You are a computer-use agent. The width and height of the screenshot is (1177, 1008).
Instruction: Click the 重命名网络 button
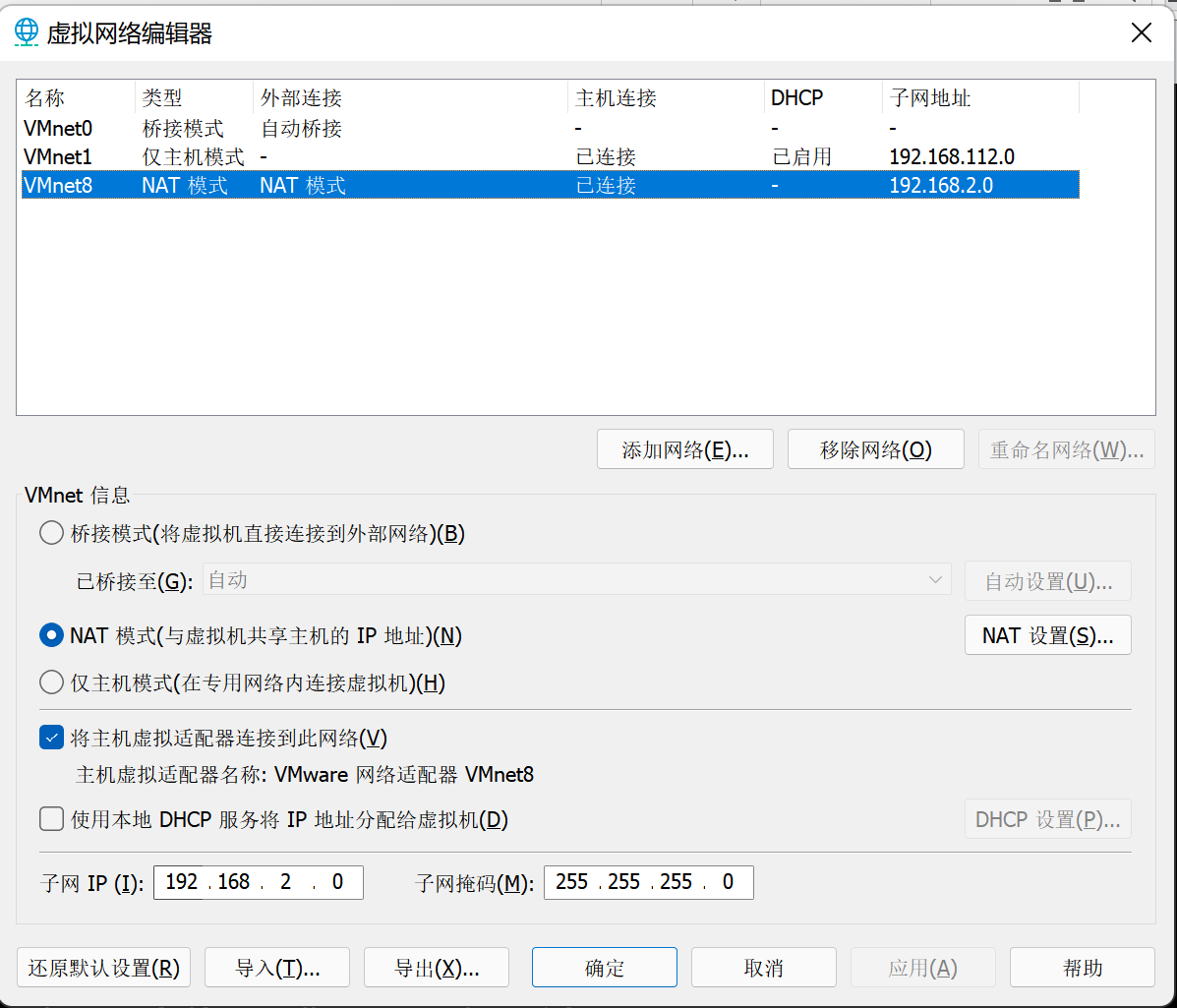click(x=1067, y=449)
